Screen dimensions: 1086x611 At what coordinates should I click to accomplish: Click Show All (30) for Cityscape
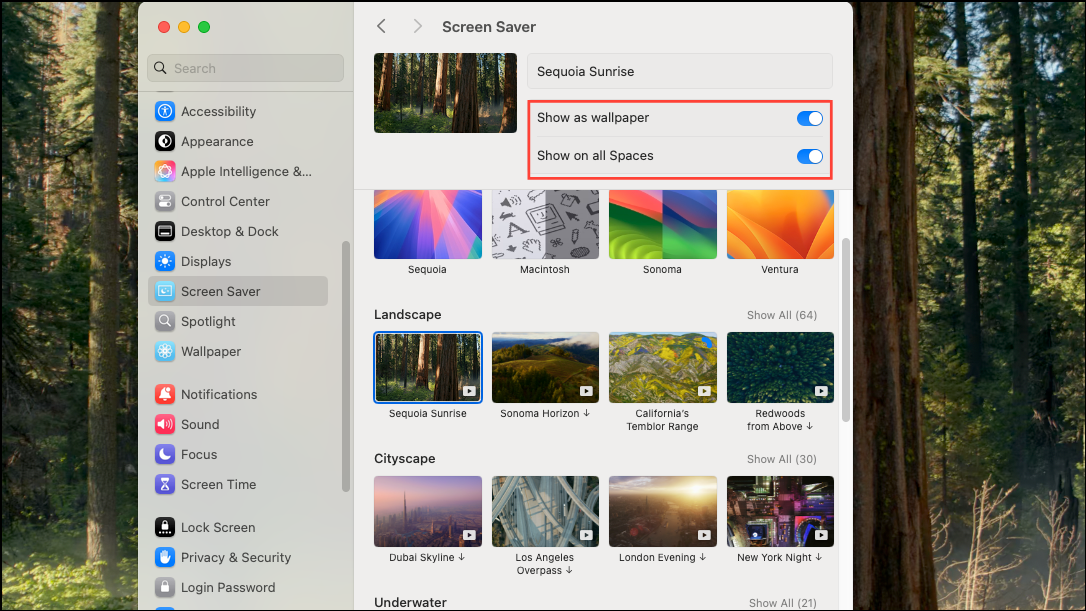[x=781, y=459]
